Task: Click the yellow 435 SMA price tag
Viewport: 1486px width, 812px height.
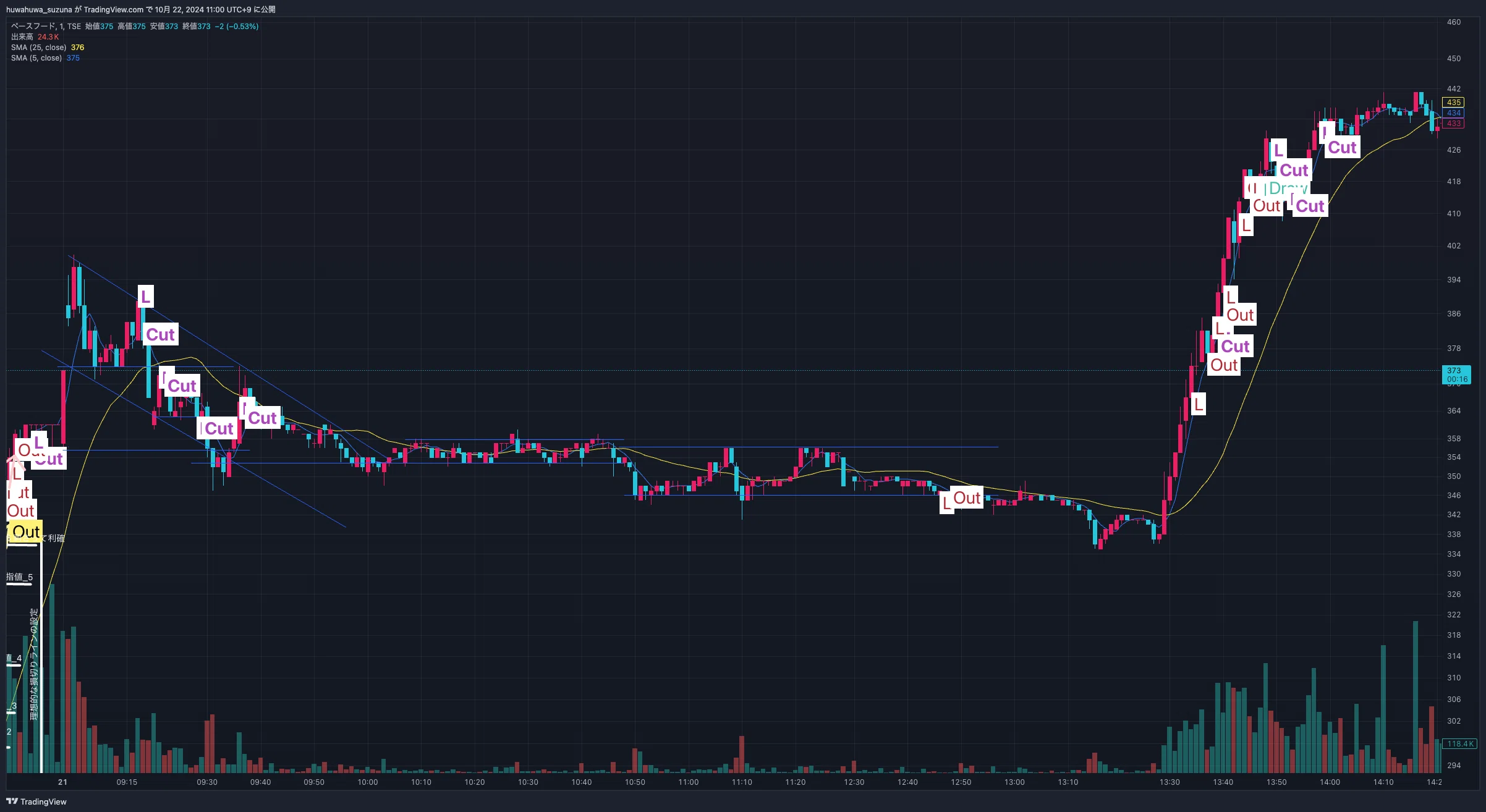Action: pyautogui.click(x=1453, y=103)
